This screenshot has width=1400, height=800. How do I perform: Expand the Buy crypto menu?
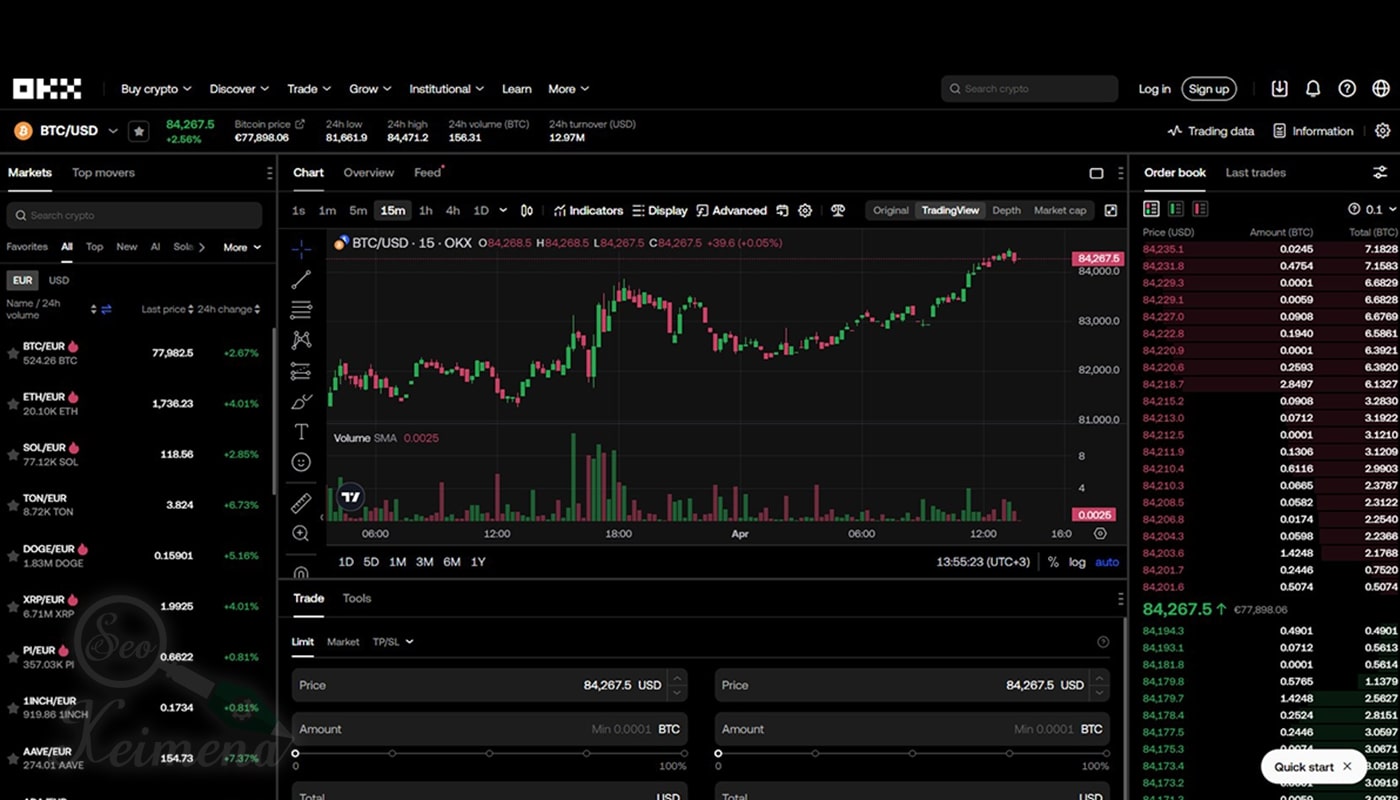pyautogui.click(x=156, y=89)
